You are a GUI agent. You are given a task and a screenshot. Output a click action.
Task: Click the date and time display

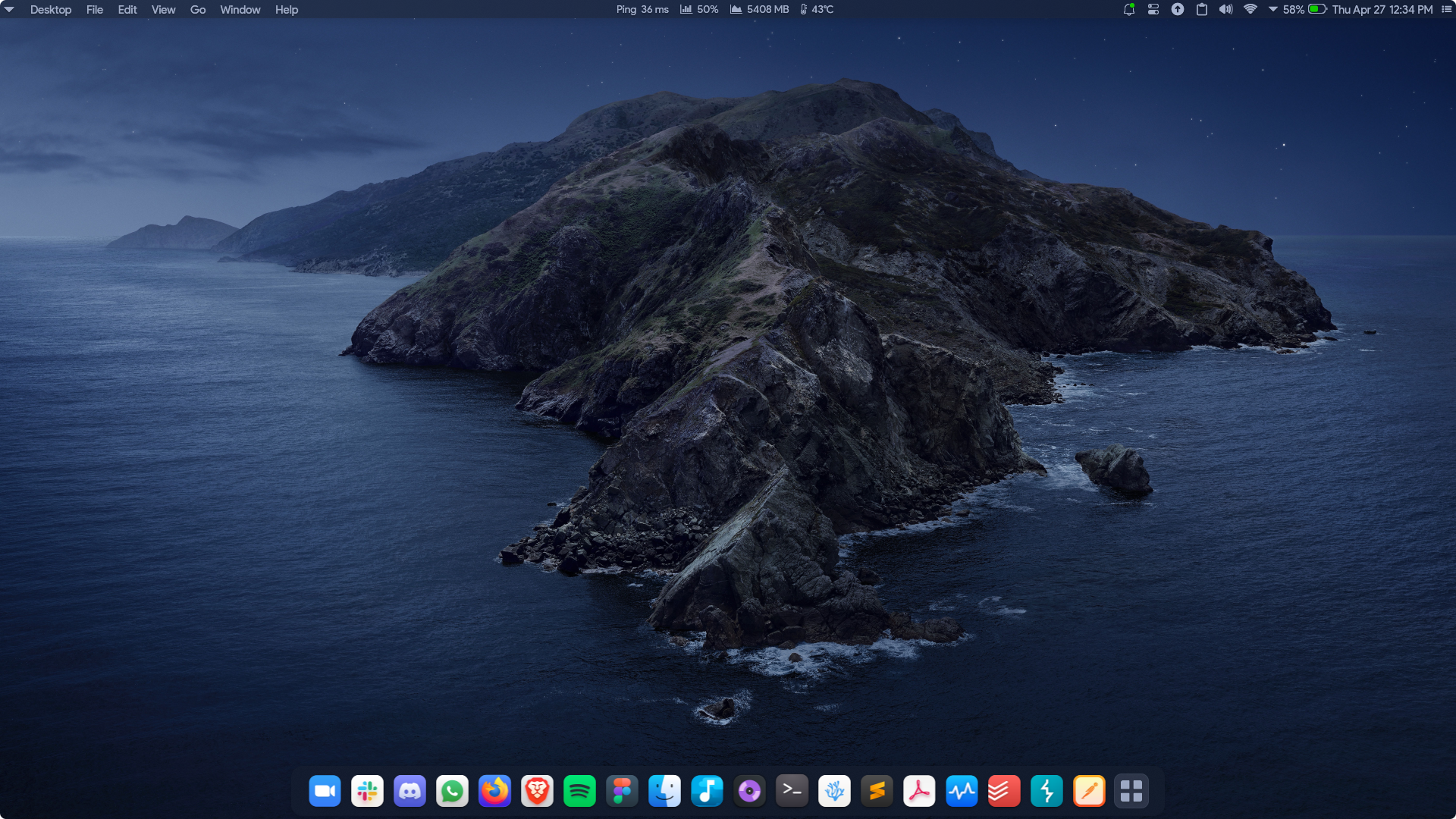(x=1382, y=10)
